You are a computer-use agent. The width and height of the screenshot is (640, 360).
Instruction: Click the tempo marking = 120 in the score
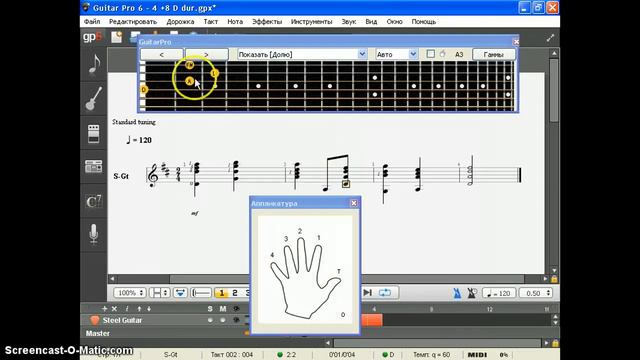click(139, 140)
